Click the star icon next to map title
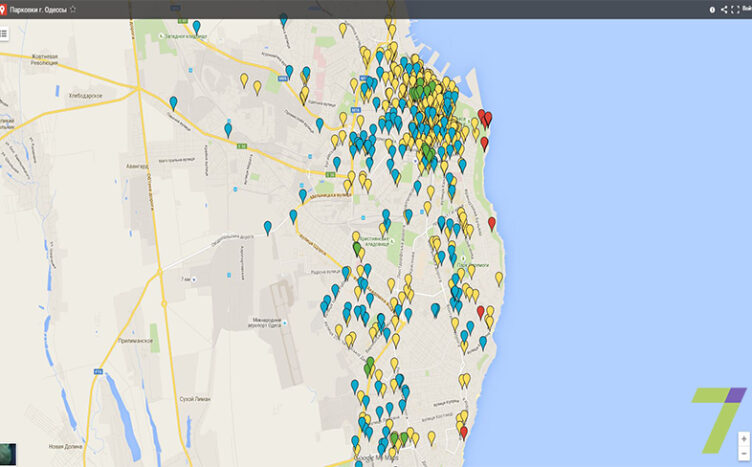Image resolution: width=752 pixels, height=467 pixels. point(73,9)
